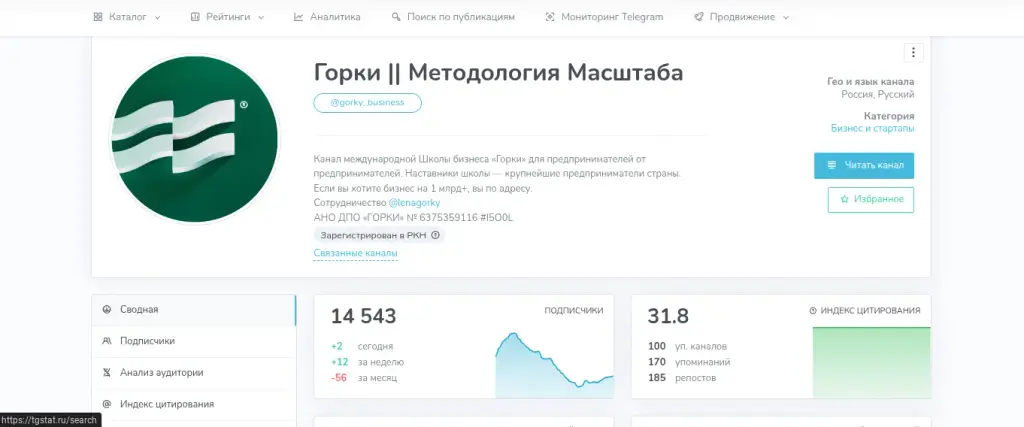Select the Подписчики sidebar tab

[194, 341]
